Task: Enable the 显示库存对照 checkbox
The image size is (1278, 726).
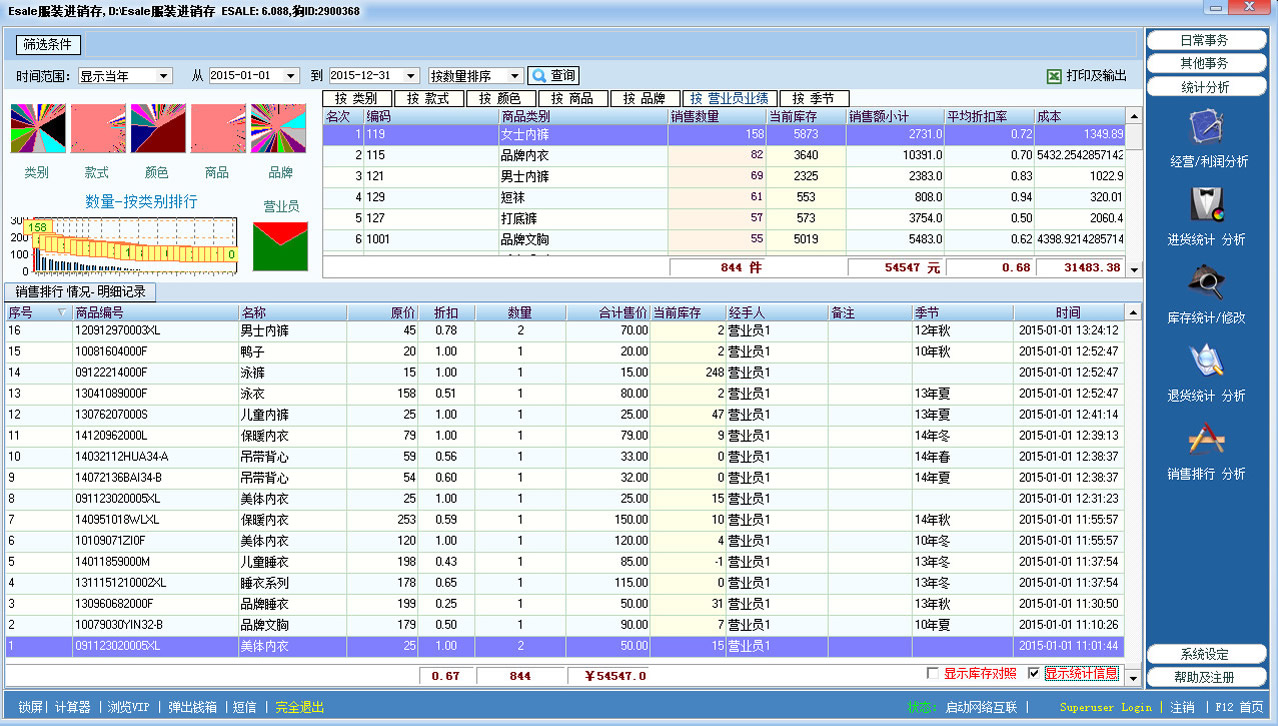Action: (933, 673)
